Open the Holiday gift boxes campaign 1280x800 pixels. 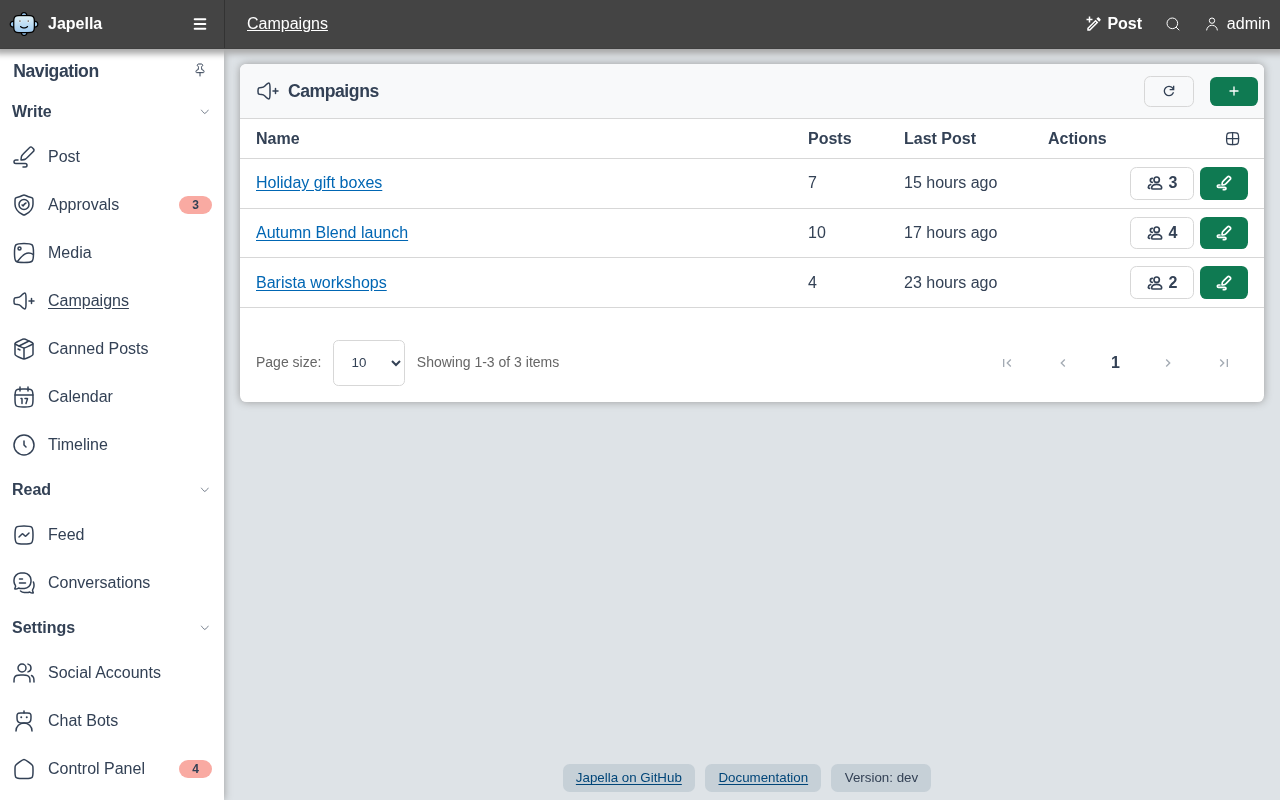pyautogui.click(x=319, y=183)
